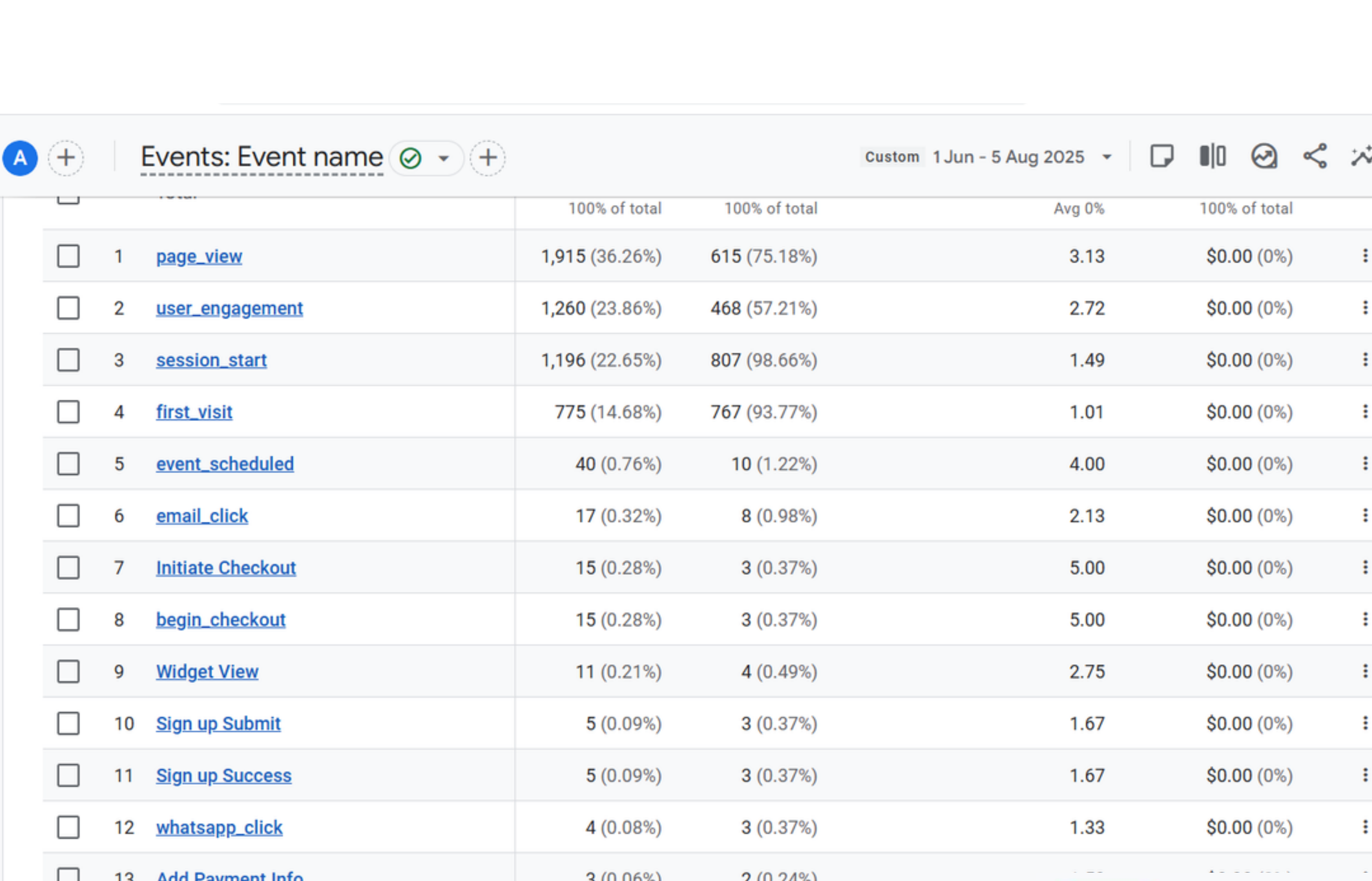Tick the checkbox for Sign up Submit row

click(x=68, y=724)
